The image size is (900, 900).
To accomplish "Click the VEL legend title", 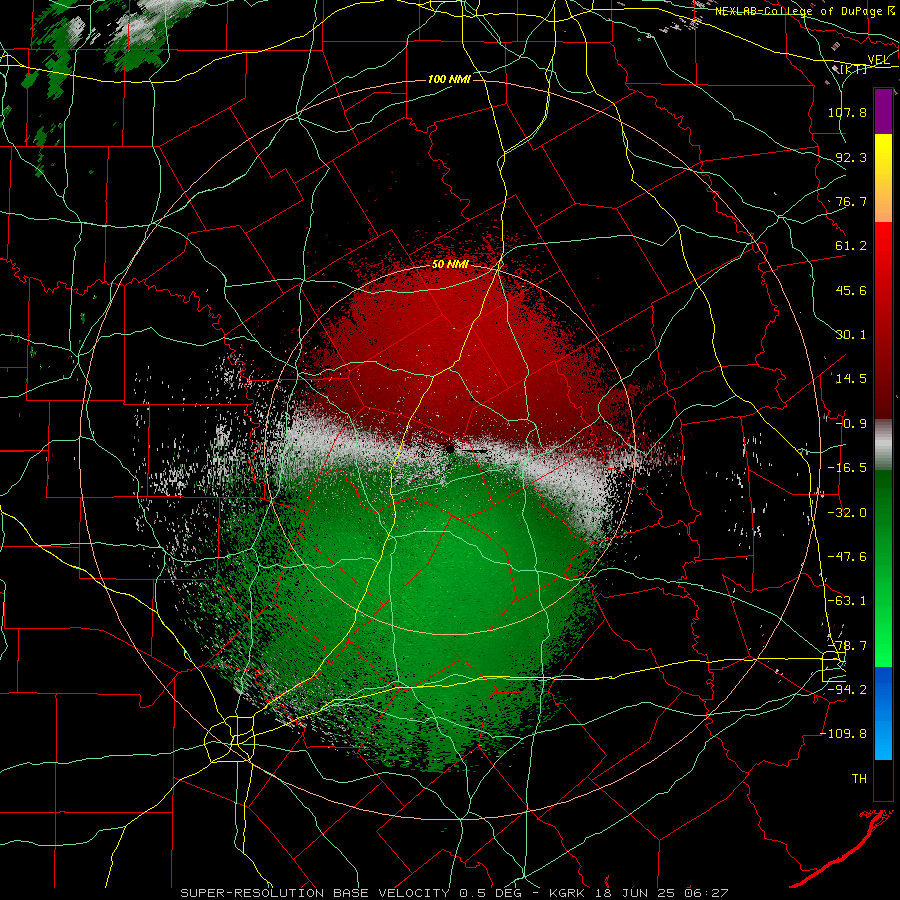I will coord(878,60).
